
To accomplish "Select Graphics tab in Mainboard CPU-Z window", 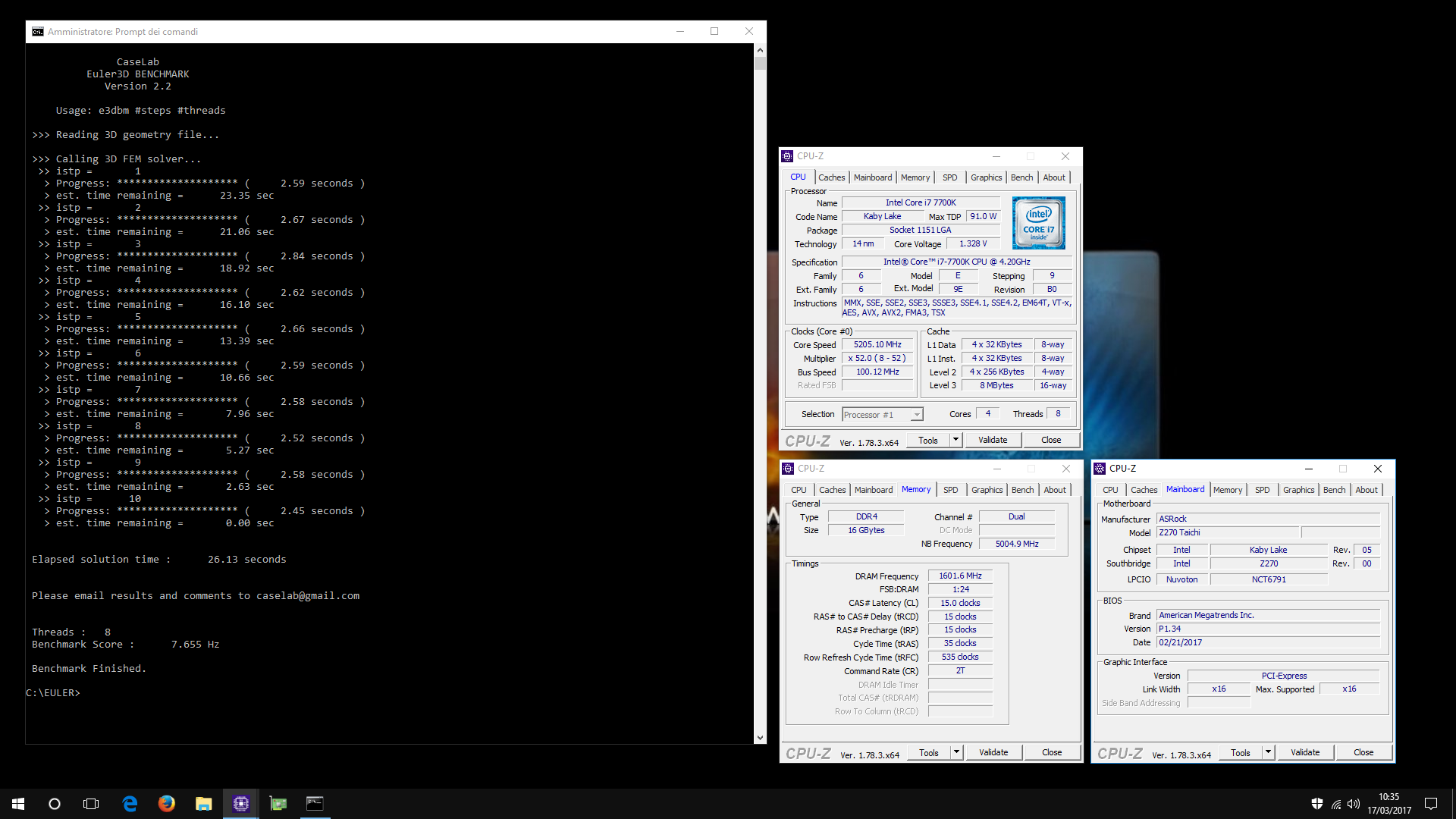I will [x=1298, y=490].
